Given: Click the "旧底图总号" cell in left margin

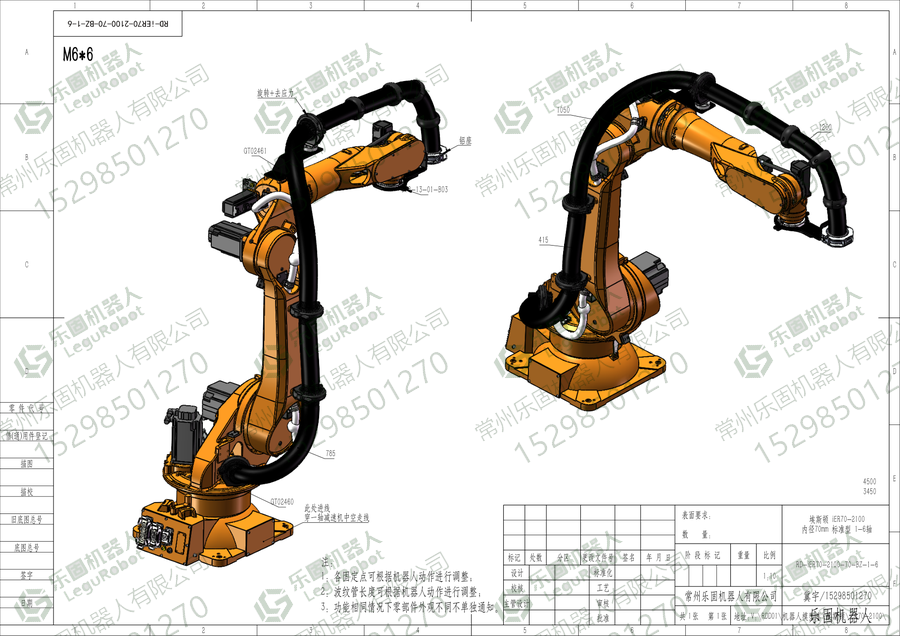Looking at the screenshot, I should pyautogui.click(x=27, y=519).
